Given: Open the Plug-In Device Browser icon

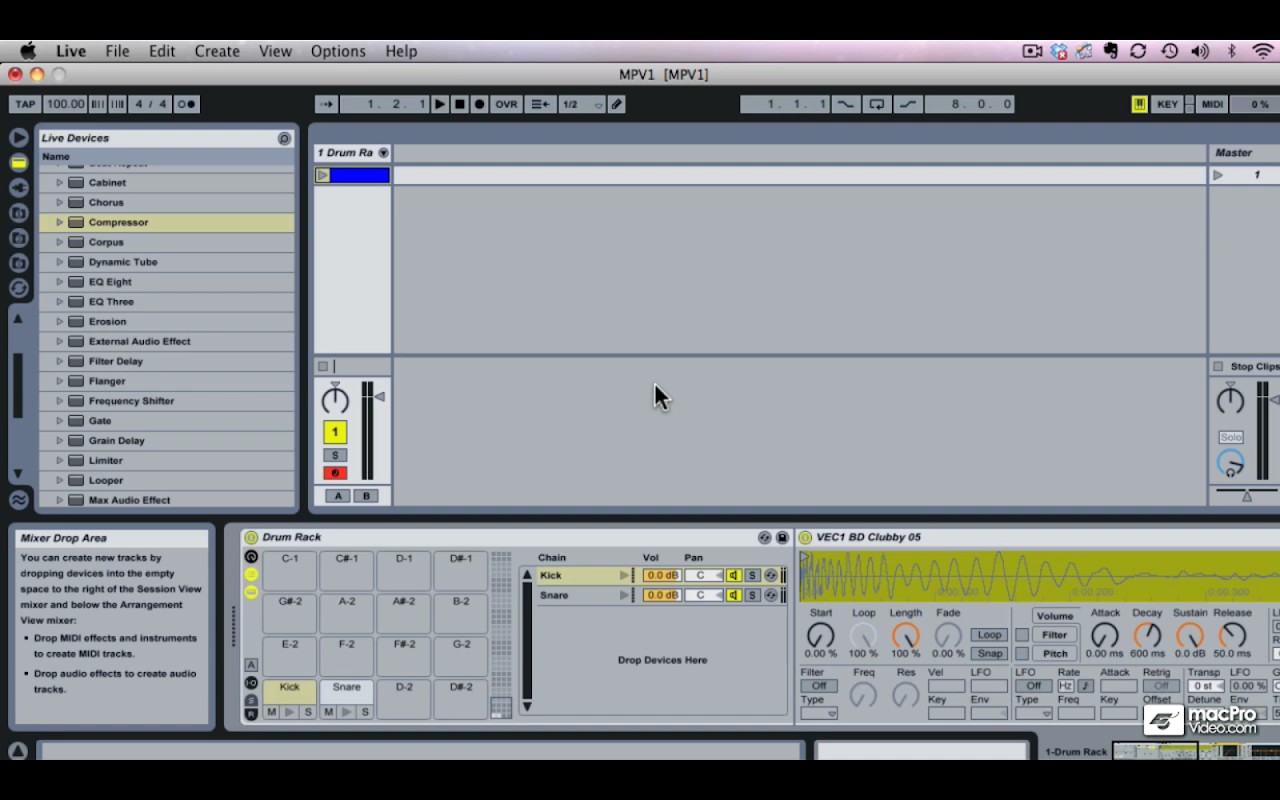Looking at the screenshot, I should [x=19, y=187].
